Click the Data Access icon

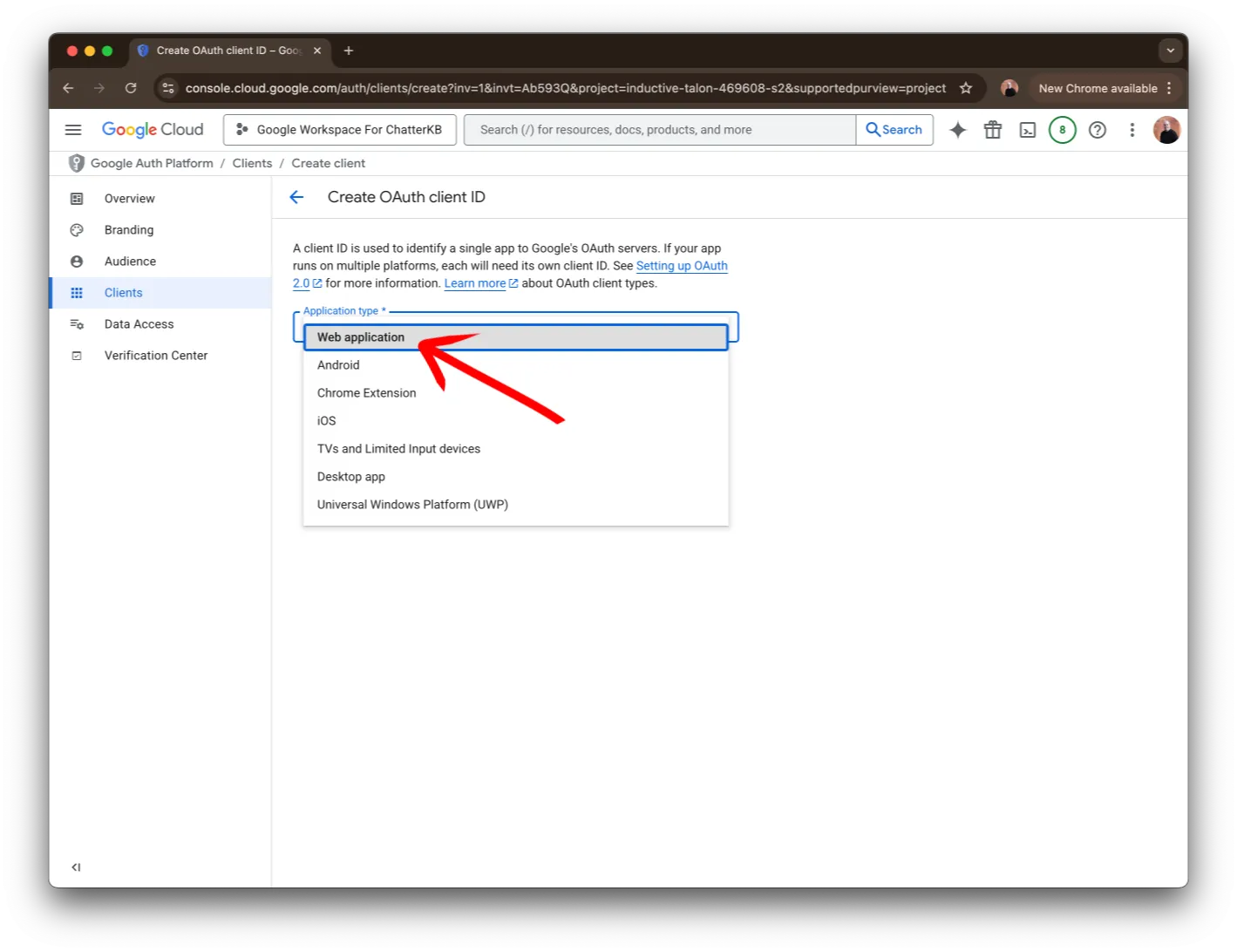(77, 324)
